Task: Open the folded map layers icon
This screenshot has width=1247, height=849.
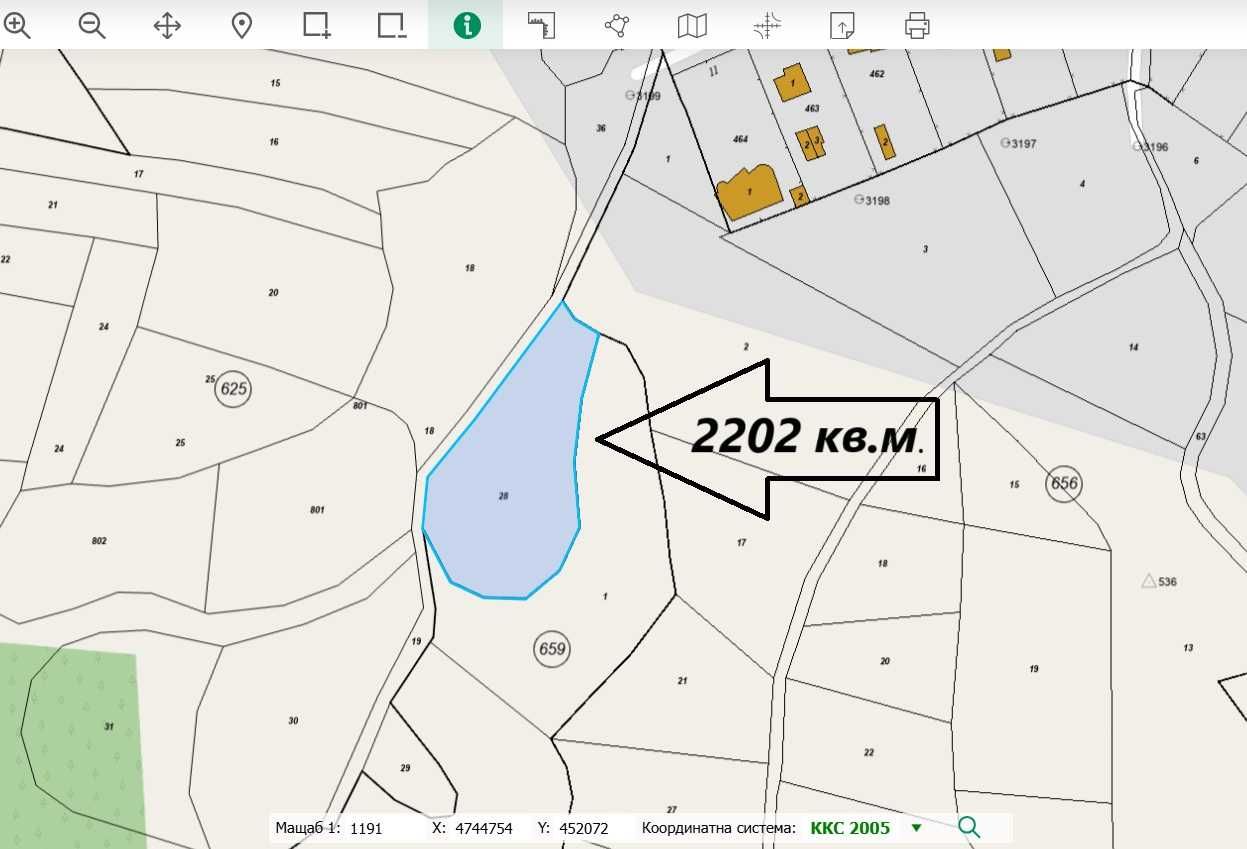Action: [x=691, y=25]
